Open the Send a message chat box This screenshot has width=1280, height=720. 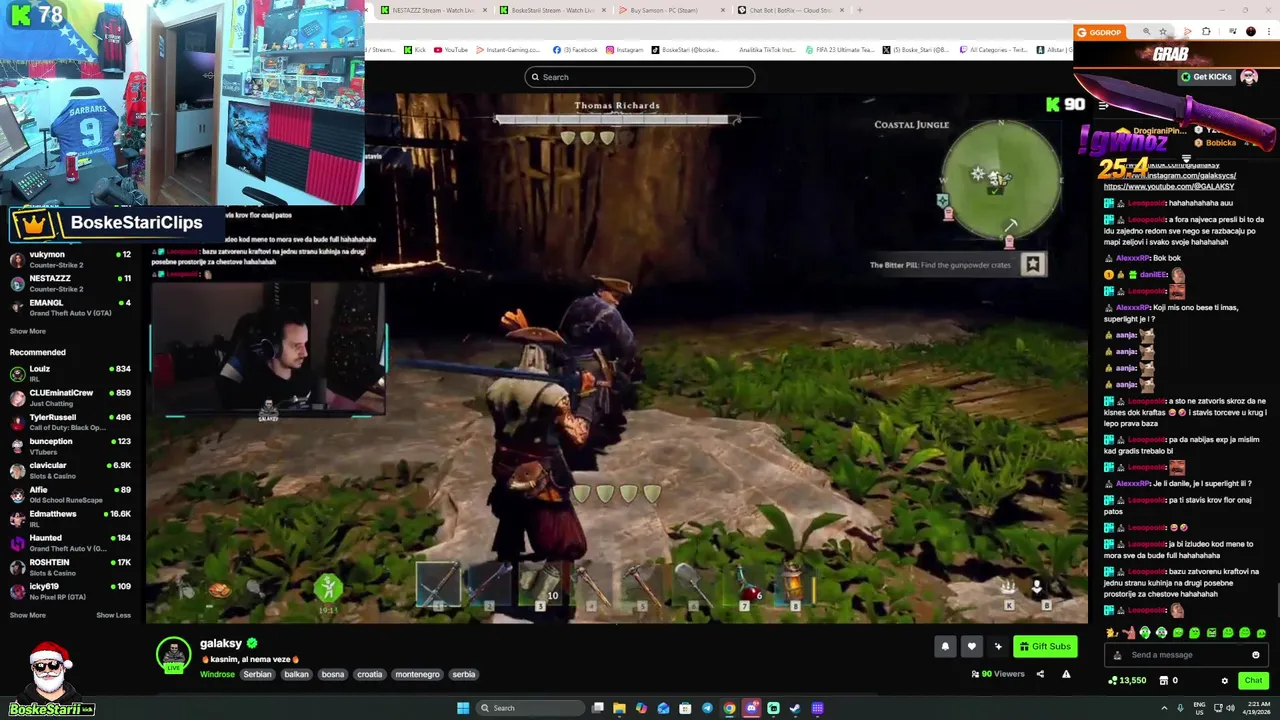click(x=1185, y=655)
